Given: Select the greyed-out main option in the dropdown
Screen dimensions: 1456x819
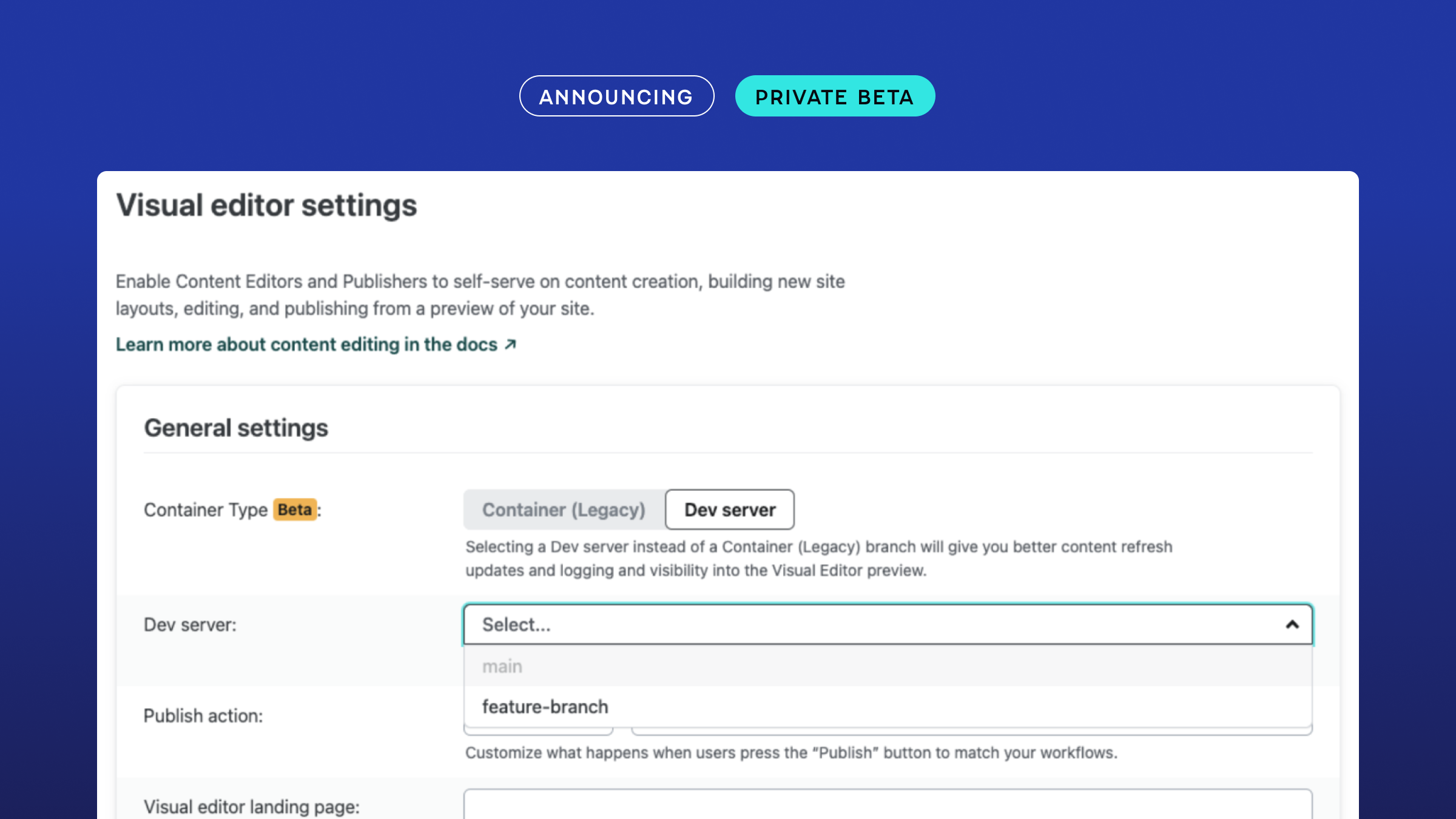Looking at the screenshot, I should (502, 666).
